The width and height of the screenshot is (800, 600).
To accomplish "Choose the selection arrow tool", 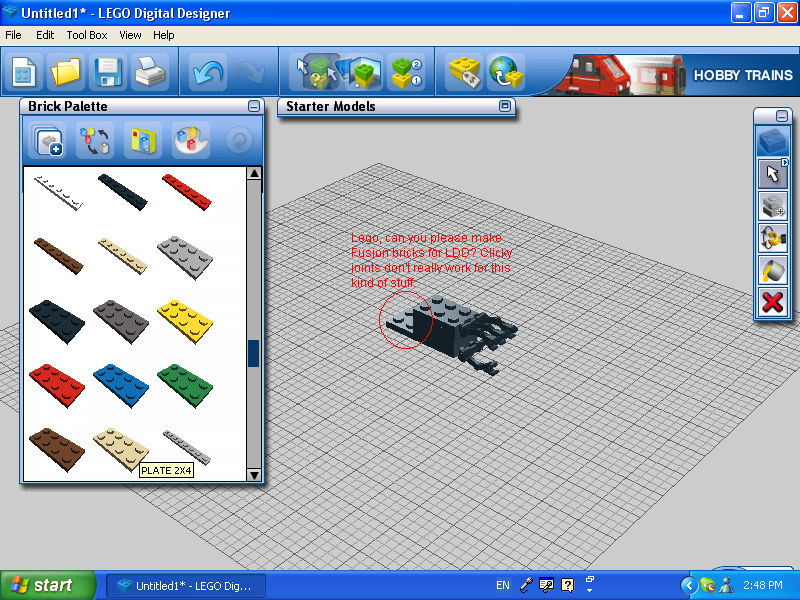I will [x=772, y=174].
